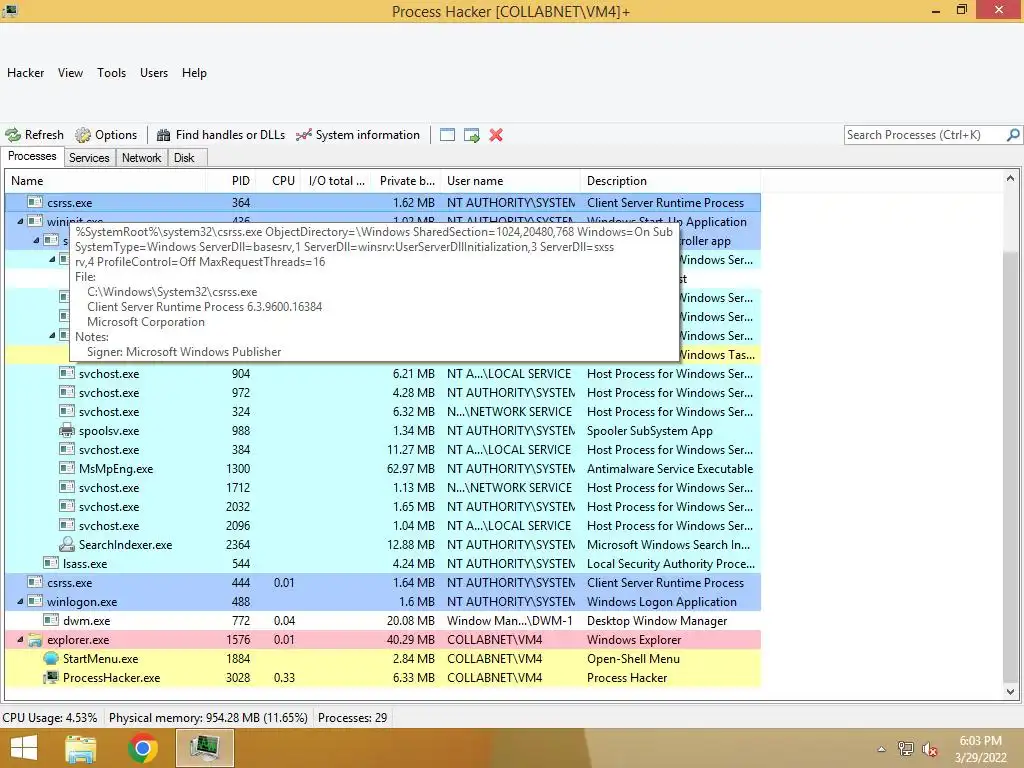This screenshot has width=1024, height=768.
Task: Click the scroll down arrow
Action: tap(1010, 692)
